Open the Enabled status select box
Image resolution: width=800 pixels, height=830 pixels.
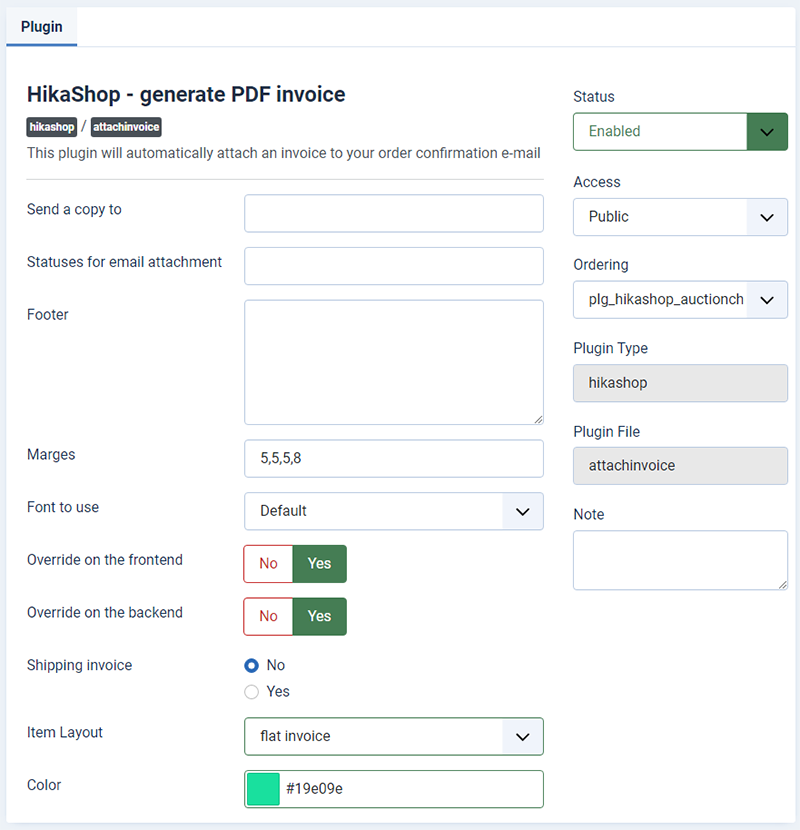pyautogui.click(x=680, y=132)
